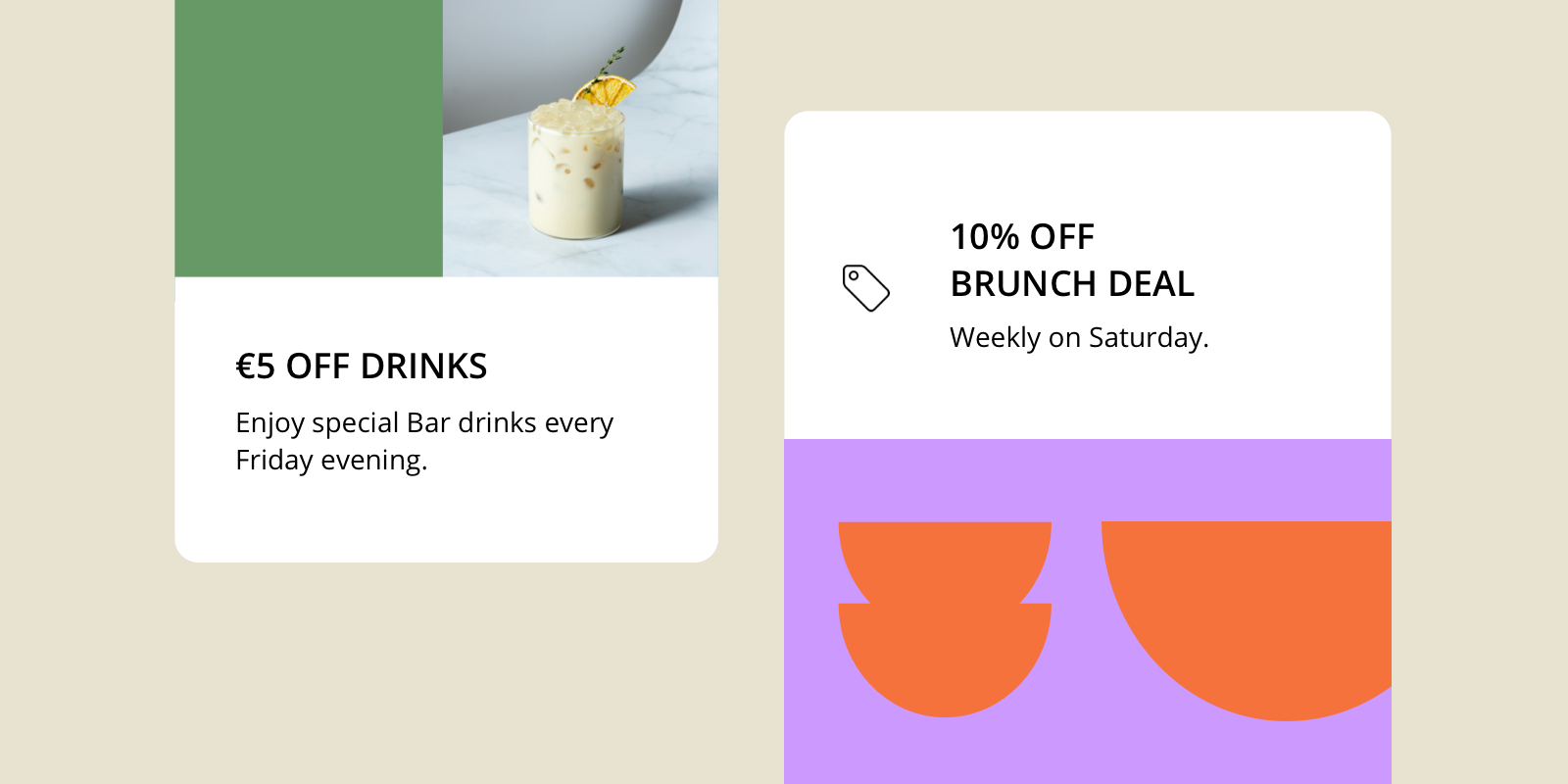Click the Weekly on Saturday text
Image resolution: width=1568 pixels, height=784 pixels.
coord(1079,337)
